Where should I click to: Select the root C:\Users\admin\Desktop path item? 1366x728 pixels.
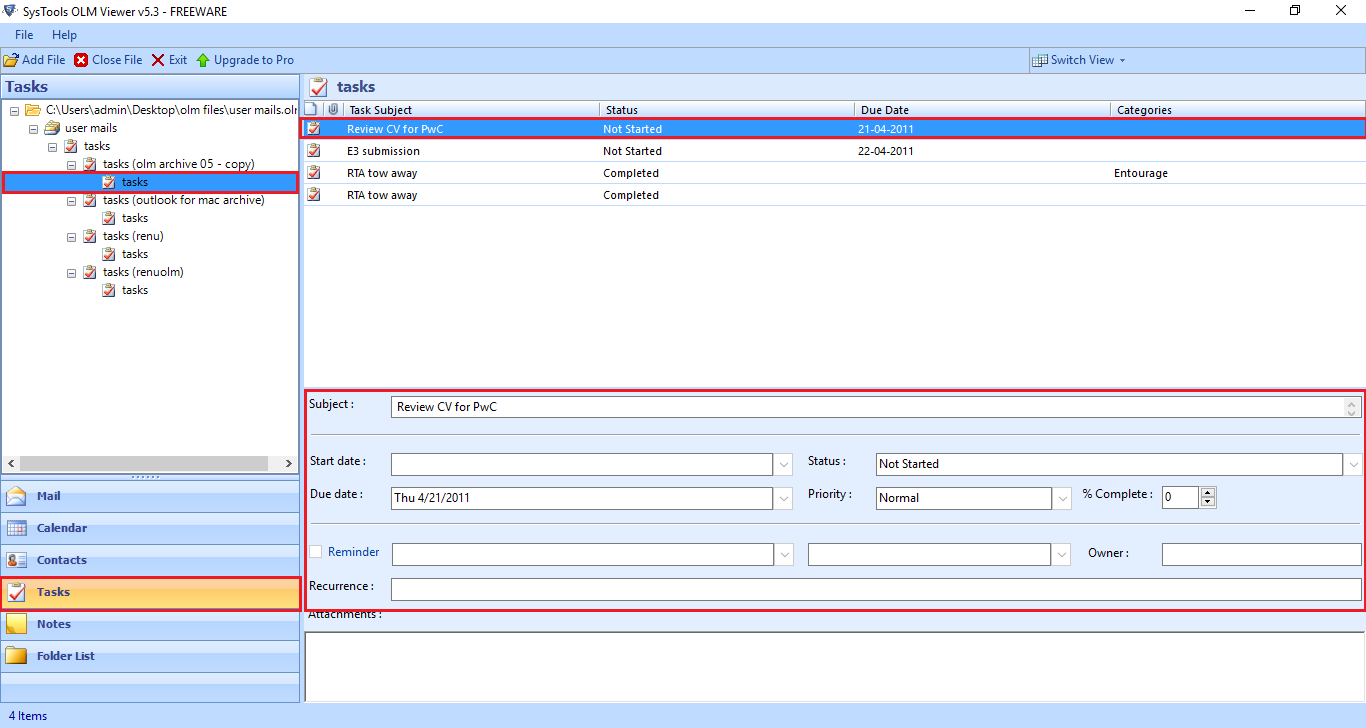pos(172,110)
